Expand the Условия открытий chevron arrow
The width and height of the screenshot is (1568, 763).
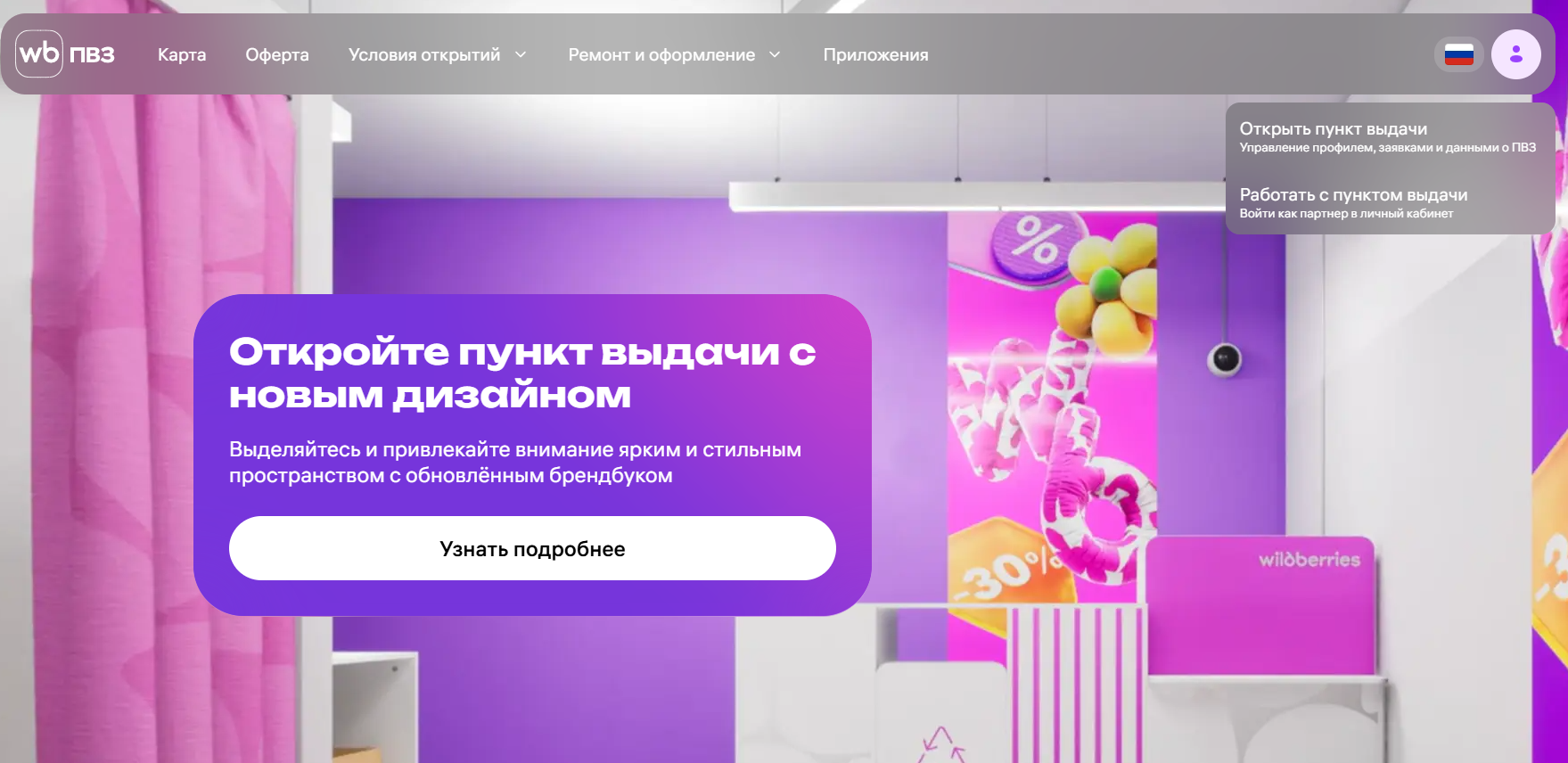click(x=521, y=54)
